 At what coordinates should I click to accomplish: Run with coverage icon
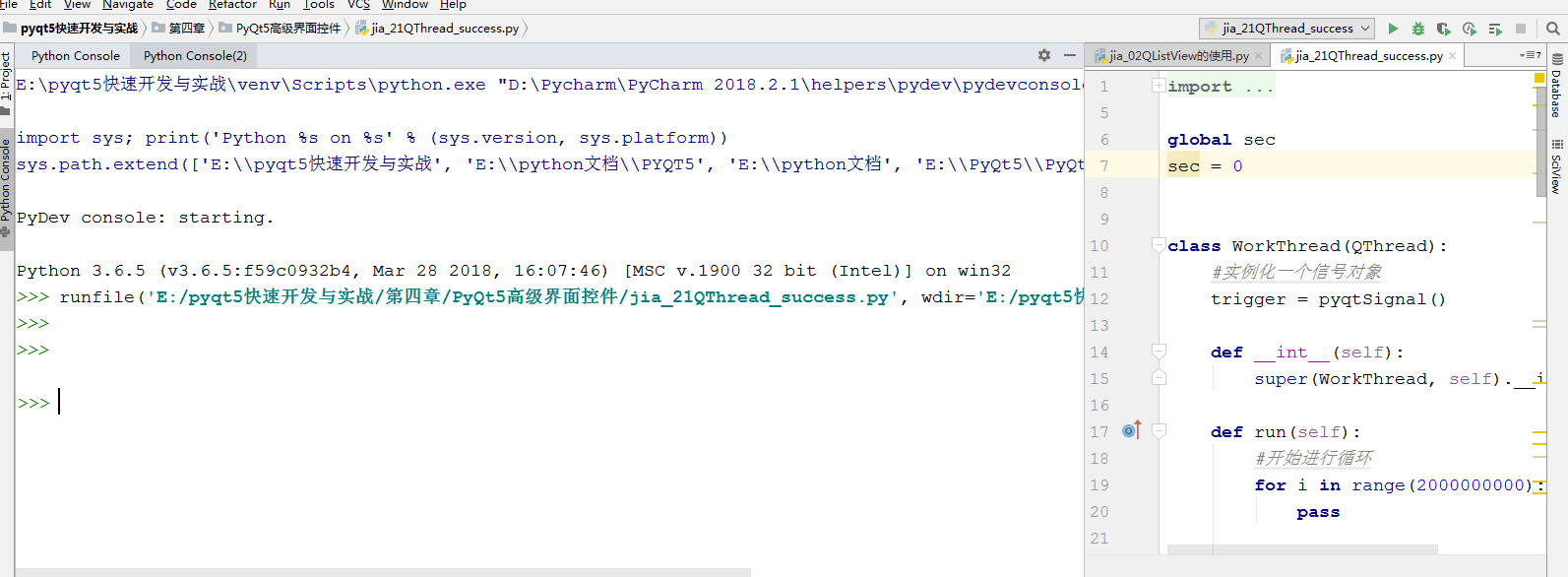click(x=1443, y=29)
